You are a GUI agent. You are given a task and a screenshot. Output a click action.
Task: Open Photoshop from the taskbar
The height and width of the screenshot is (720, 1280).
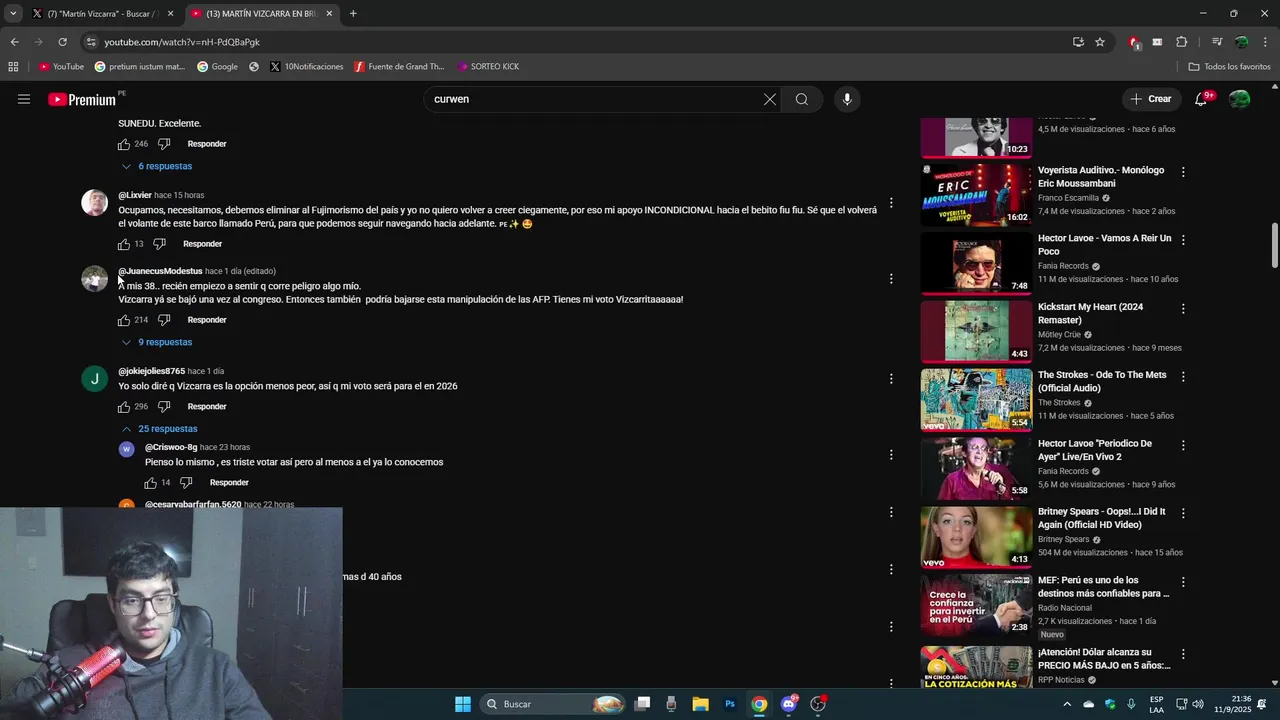(x=730, y=704)
